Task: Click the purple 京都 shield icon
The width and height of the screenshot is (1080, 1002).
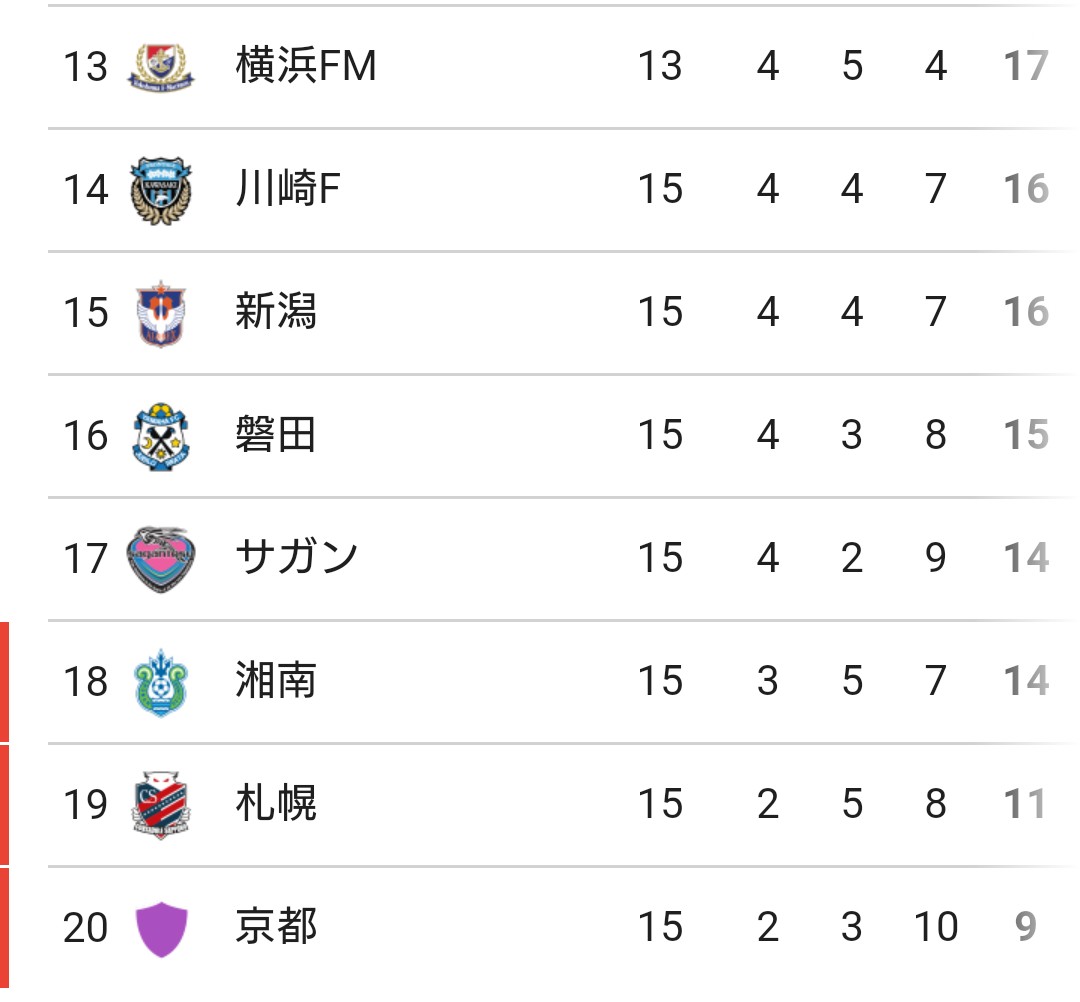Action: tap(161, 929)
